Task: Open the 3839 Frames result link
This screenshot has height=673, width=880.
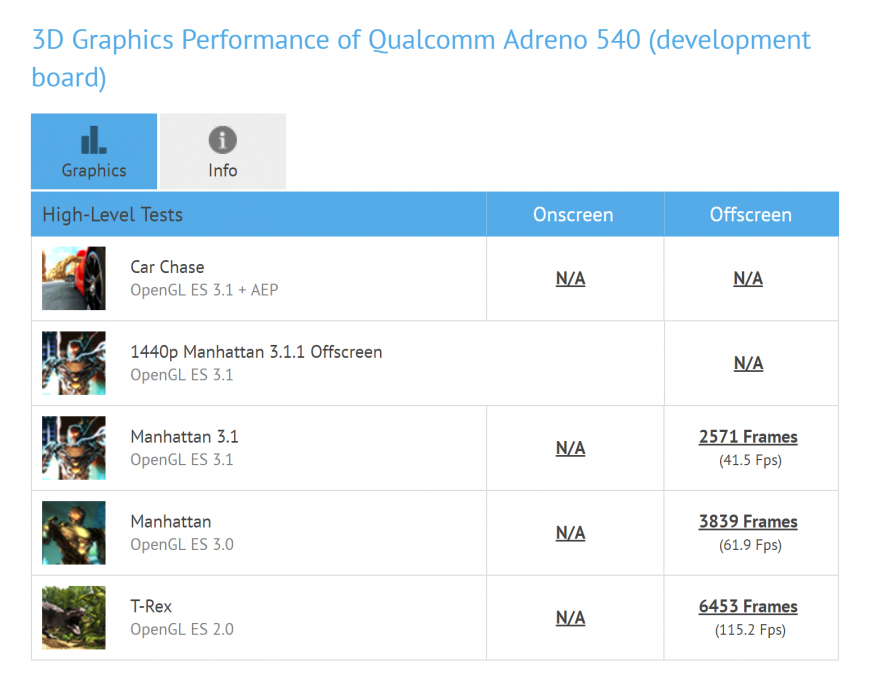Action: tap(748, 521)
